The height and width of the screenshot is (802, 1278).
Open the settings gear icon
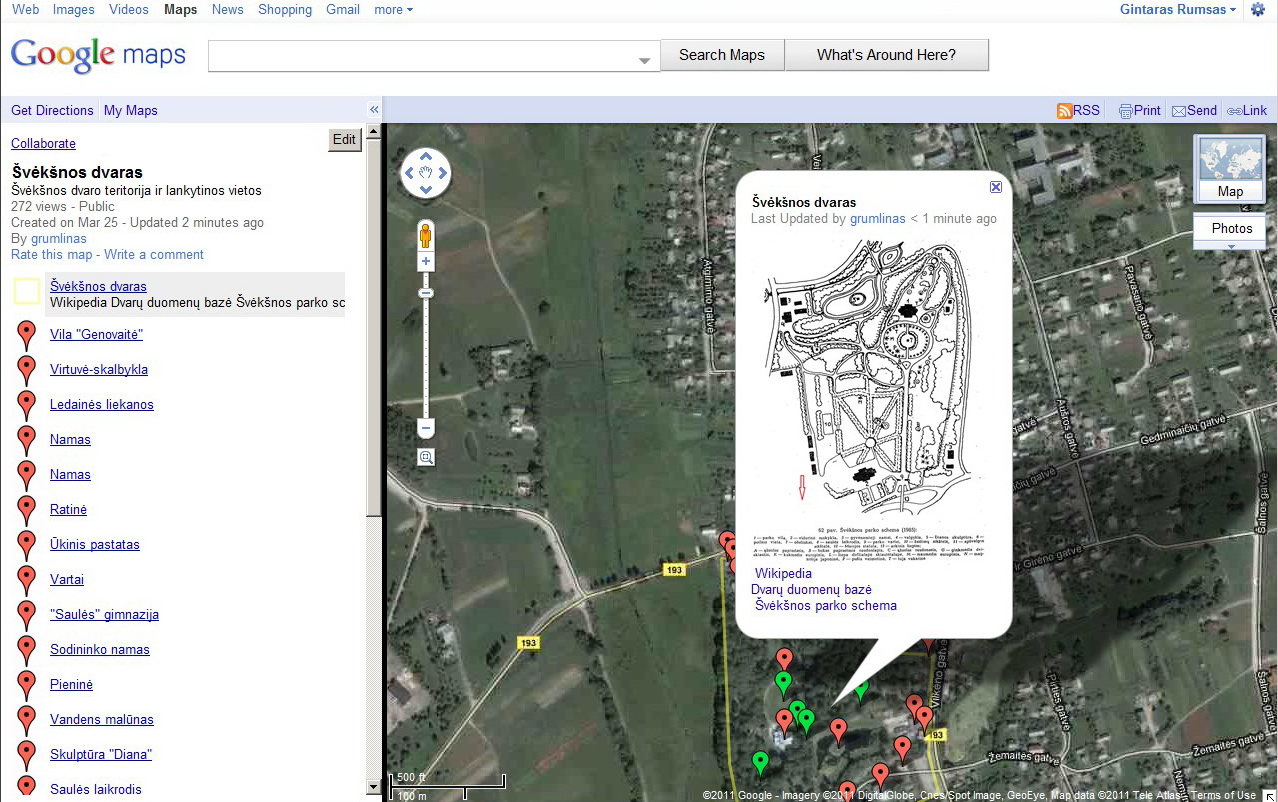pos(1257,10)
